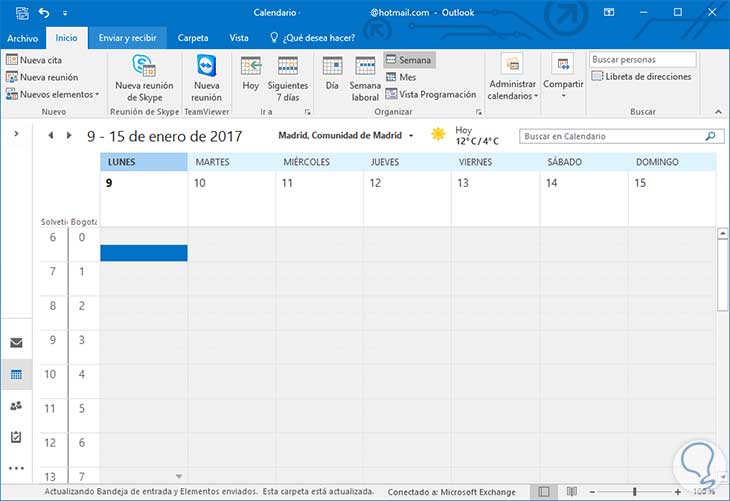Click the calendar scrollbar up arrow

click(723, 233)
